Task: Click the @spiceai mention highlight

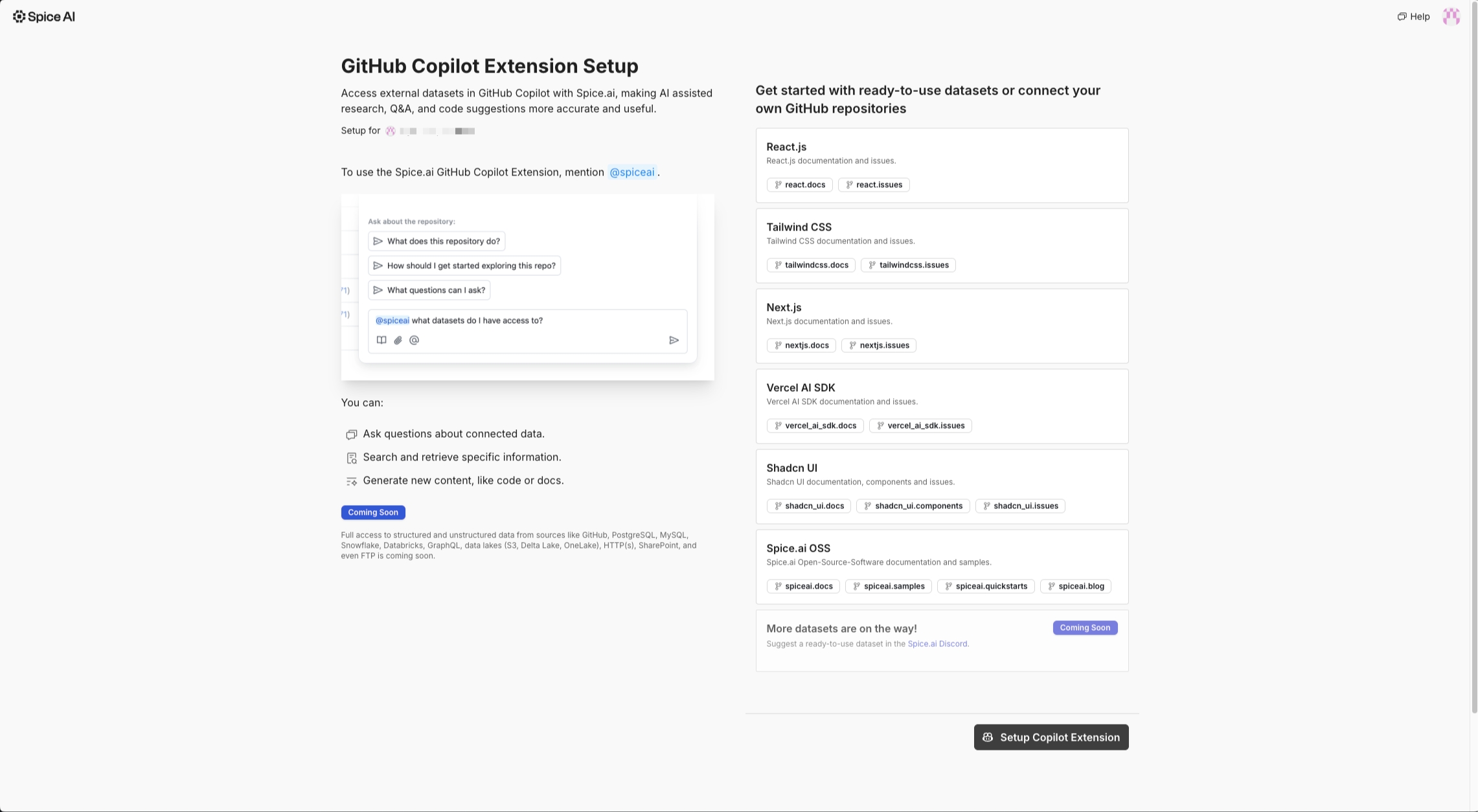Action: coord(631,172)
